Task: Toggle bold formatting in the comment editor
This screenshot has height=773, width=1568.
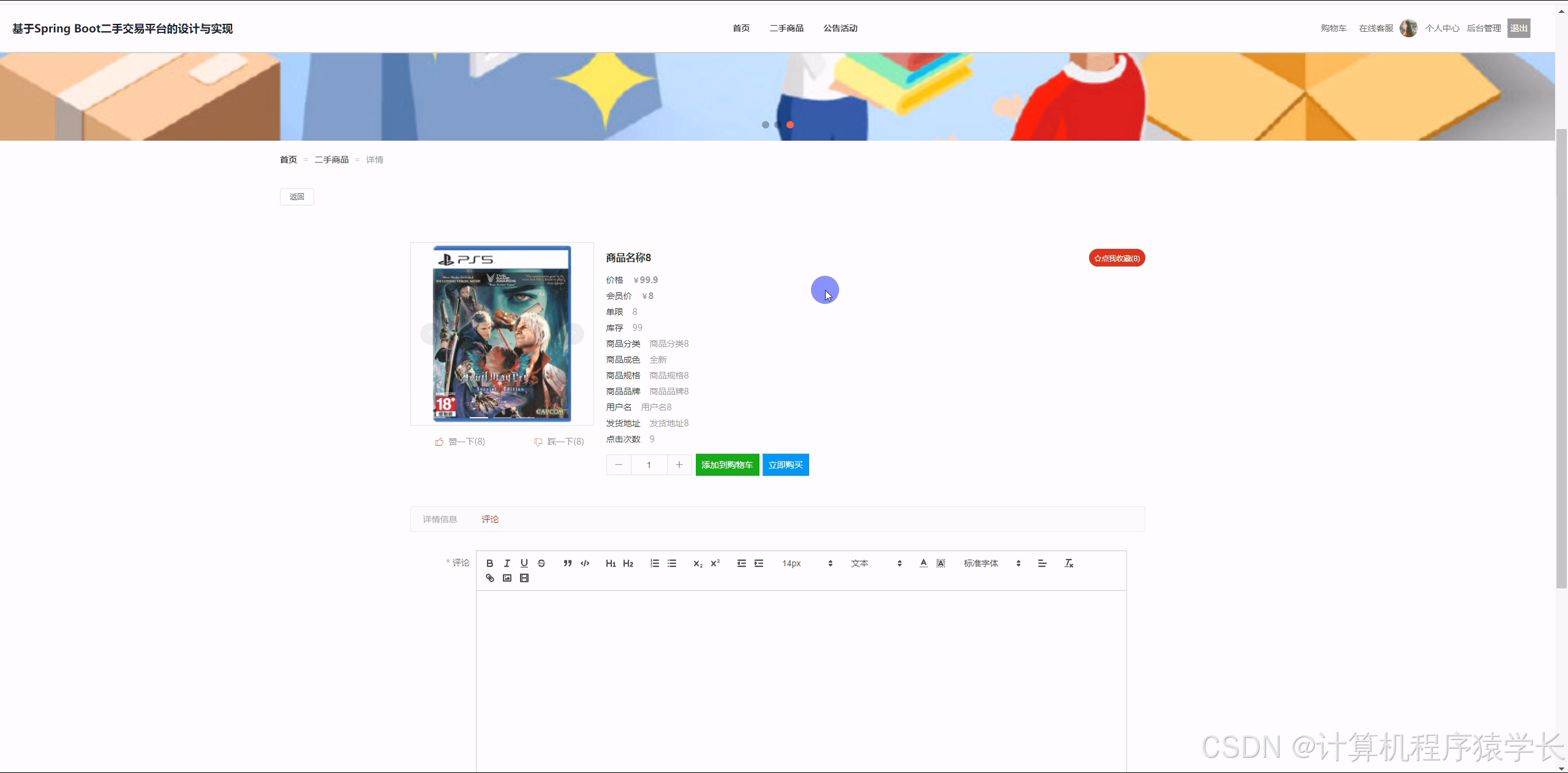Action: point(489,563)
